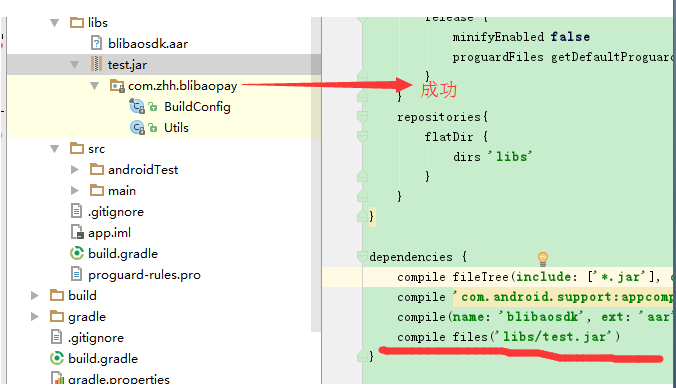Click the app build.gradle Gradle icon
Screen dimensions: 676x388
77,253
